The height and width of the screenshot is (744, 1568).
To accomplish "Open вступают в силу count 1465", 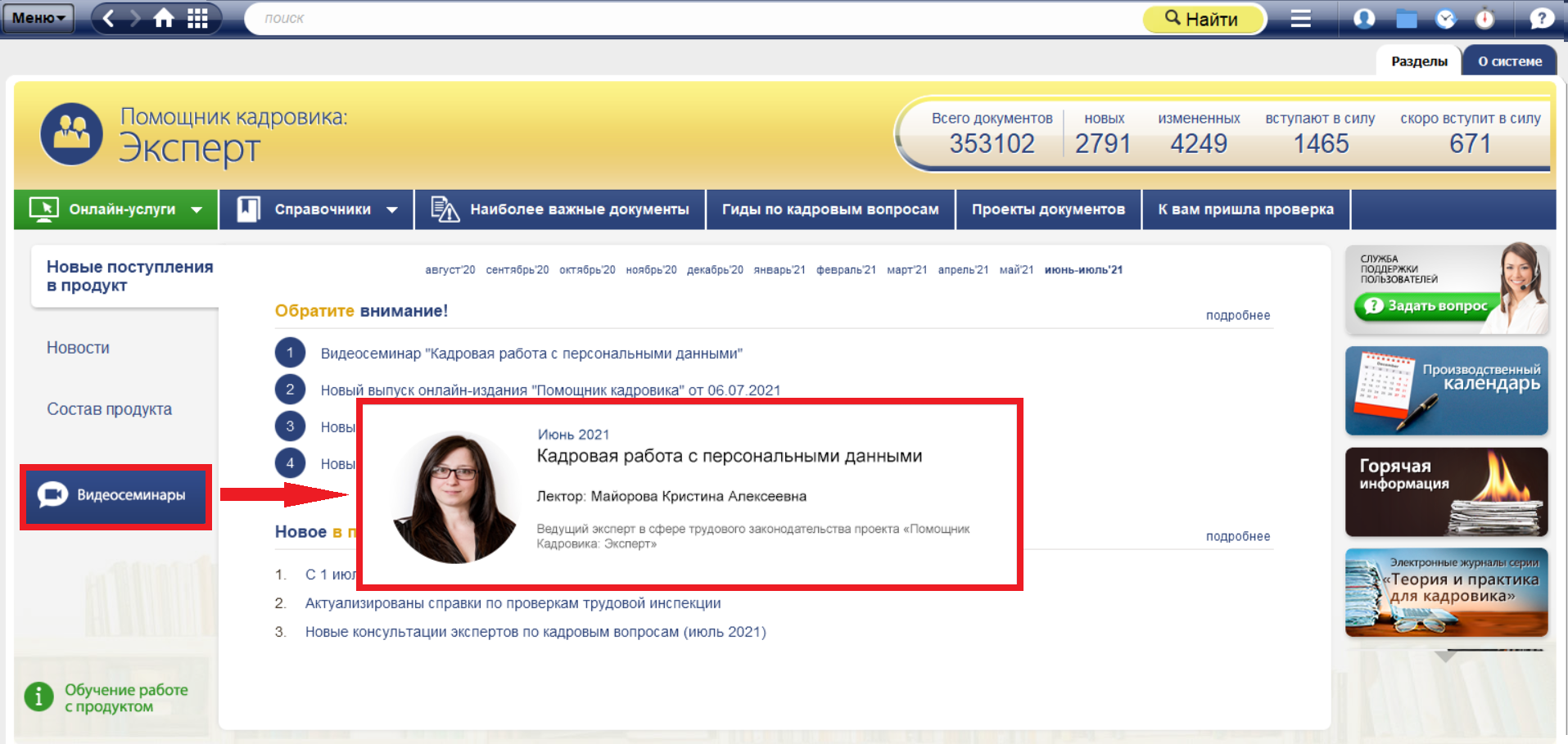I will coord(1321,143).
